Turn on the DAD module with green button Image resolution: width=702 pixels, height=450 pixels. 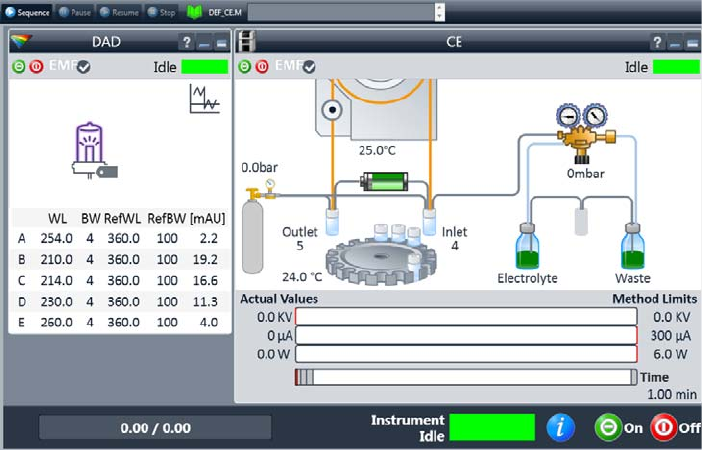(19, 67)
